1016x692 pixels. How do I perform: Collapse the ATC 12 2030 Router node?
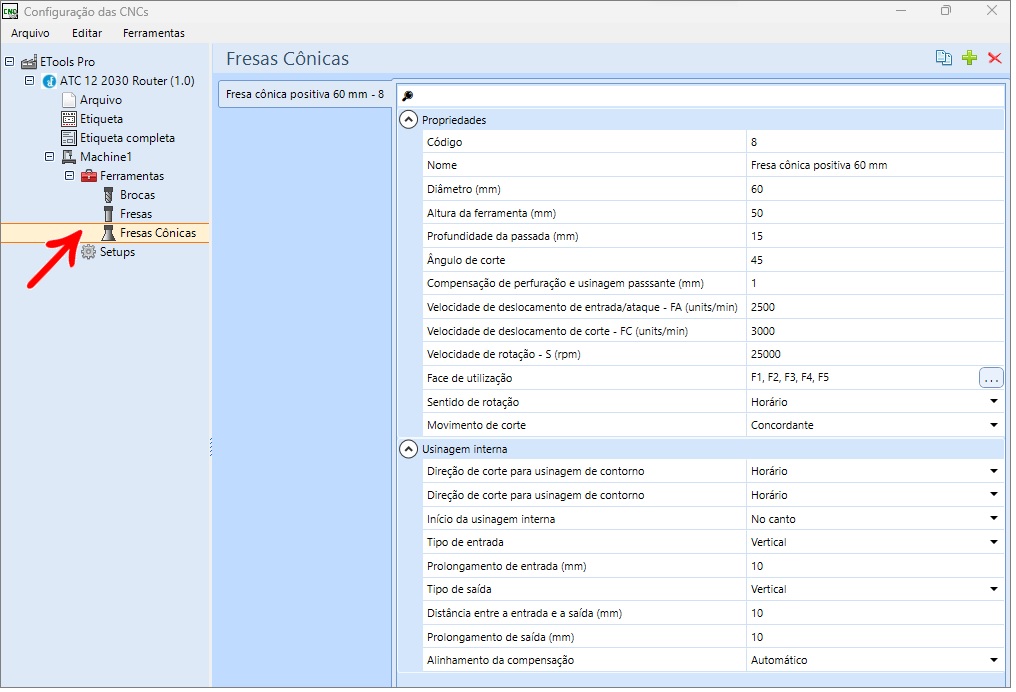(30, 81)
